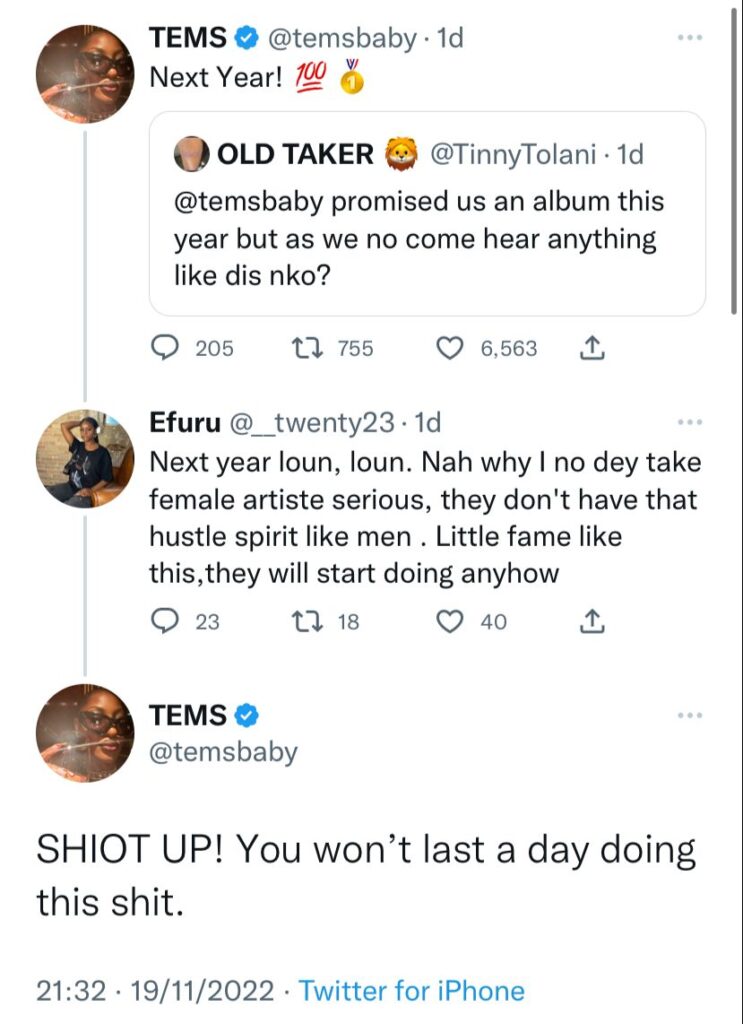Like the TEMS tweet with 6,563 likes
The width and height of the screenshot is (743, 1024).
[x=452, y=348]
